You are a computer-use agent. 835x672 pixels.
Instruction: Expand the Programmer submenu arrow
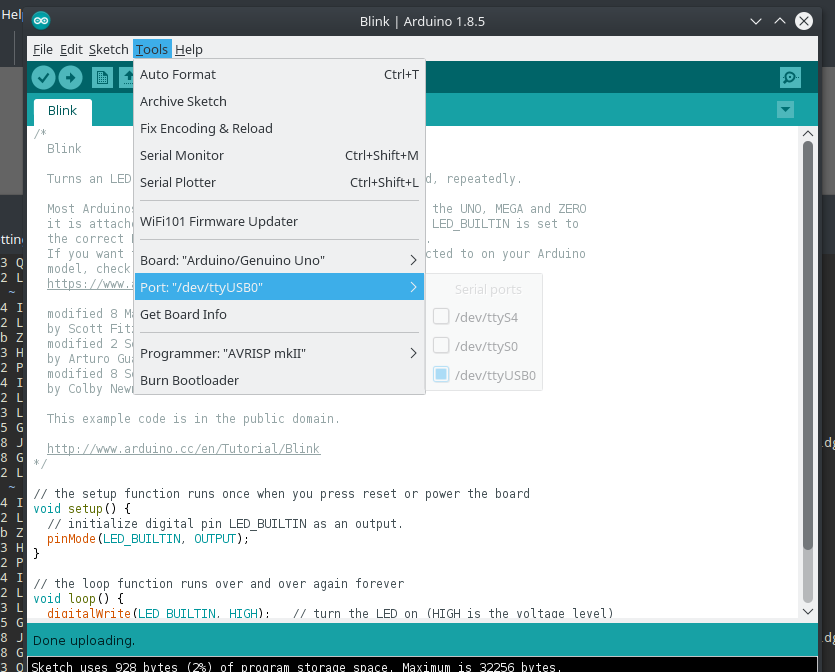point(413,353)
